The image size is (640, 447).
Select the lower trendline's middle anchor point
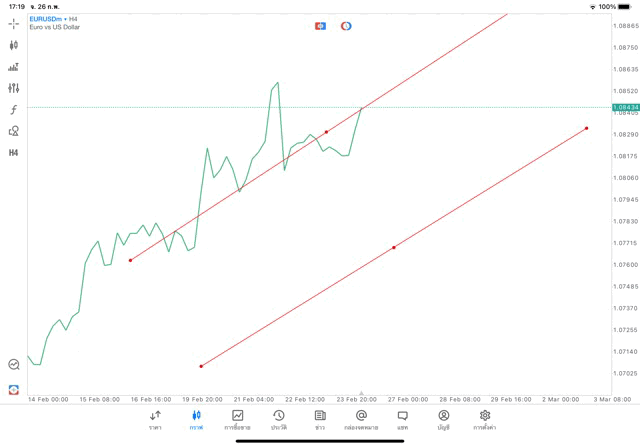[394, 247]
